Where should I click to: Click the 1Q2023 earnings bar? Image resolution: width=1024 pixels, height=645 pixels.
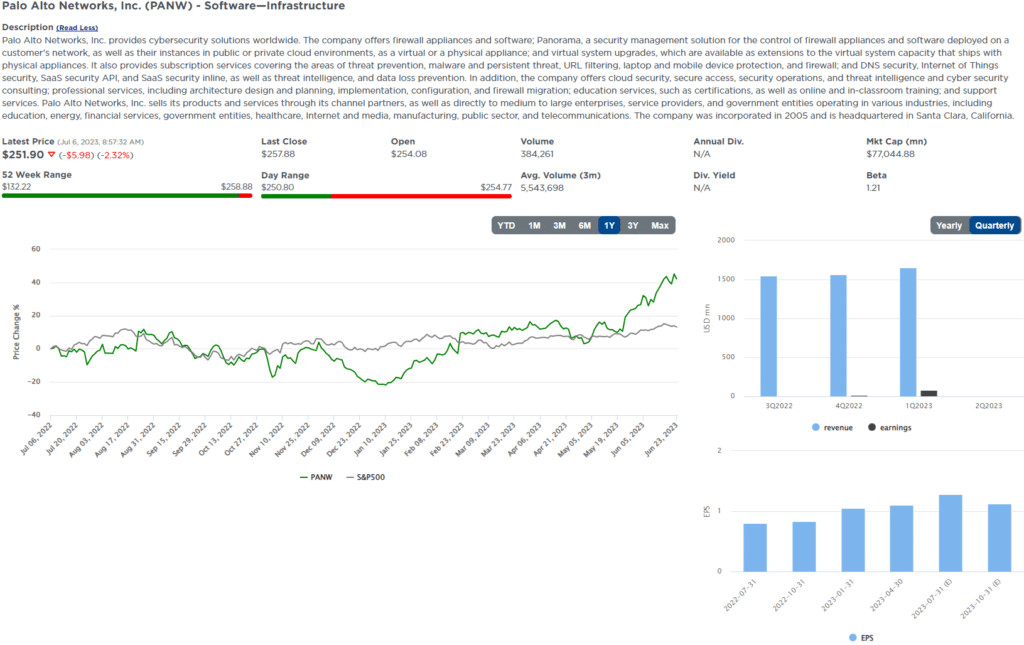point(929,393)
